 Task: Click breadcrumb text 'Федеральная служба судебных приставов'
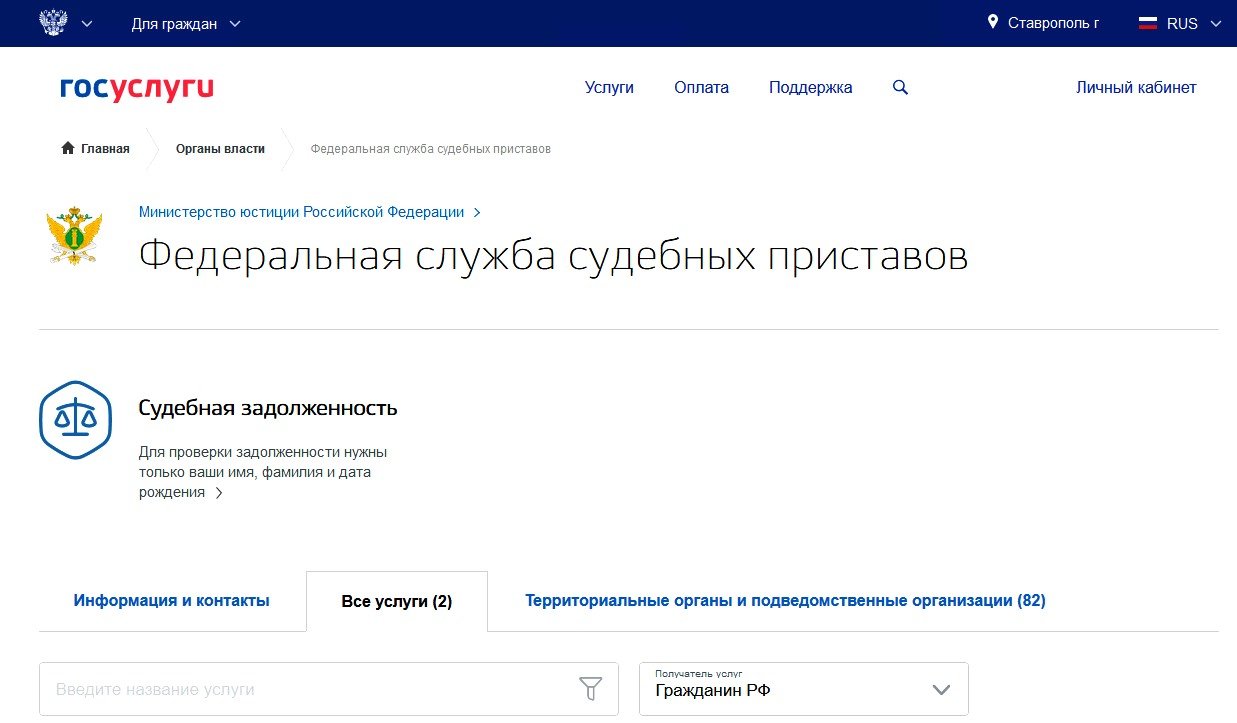431,149
